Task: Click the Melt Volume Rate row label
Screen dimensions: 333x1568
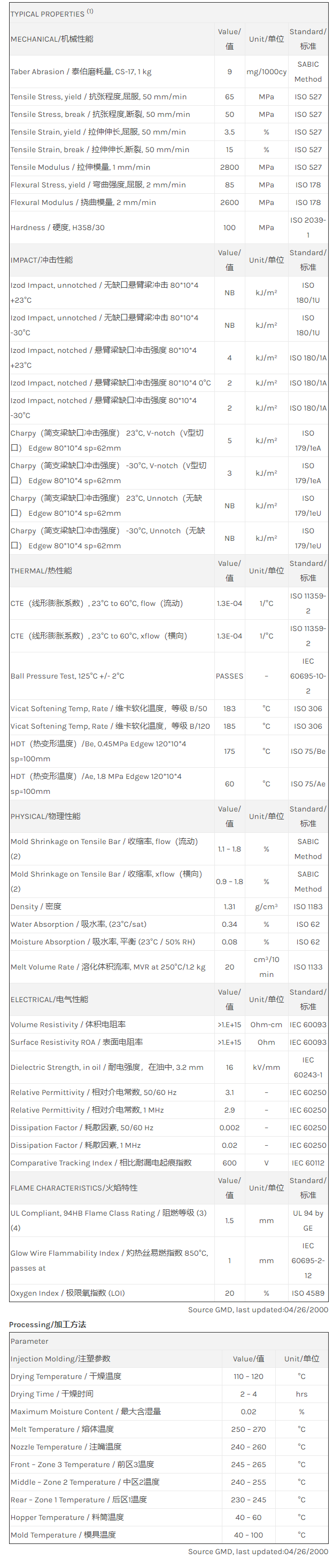Action: [x=108, y=967]
